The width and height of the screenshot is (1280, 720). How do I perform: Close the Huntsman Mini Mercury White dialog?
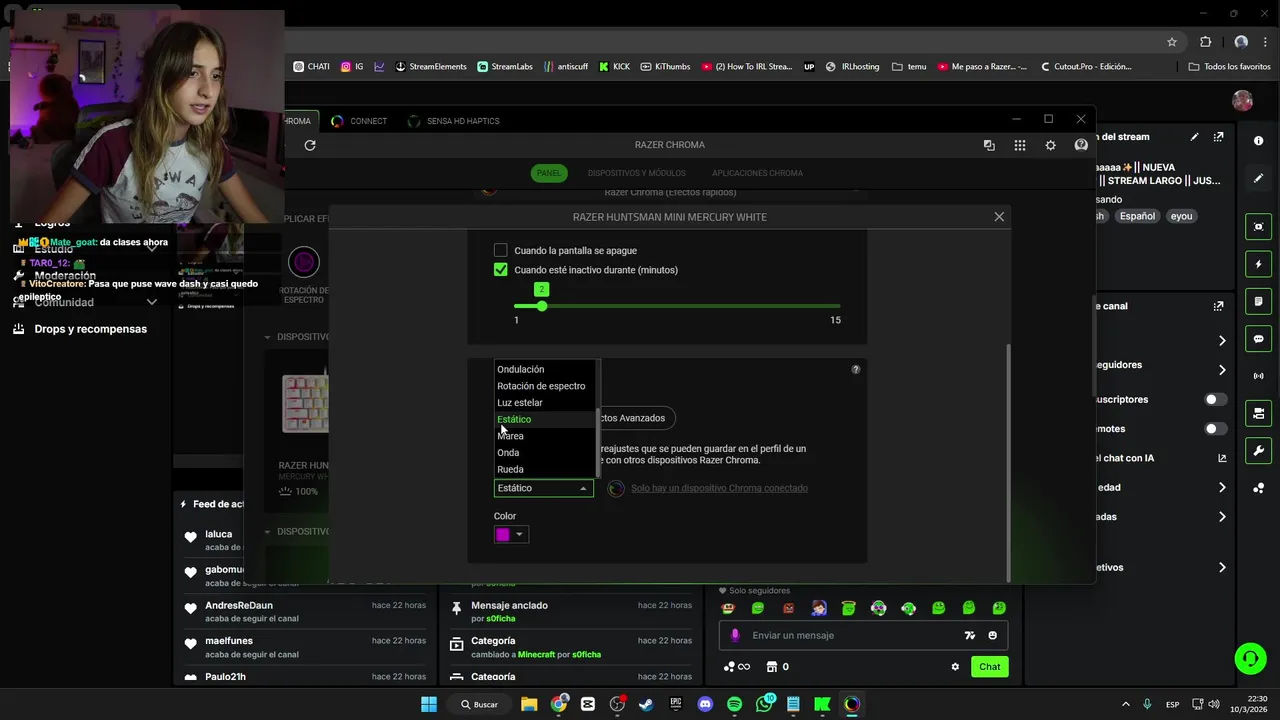tap(999, 217)
